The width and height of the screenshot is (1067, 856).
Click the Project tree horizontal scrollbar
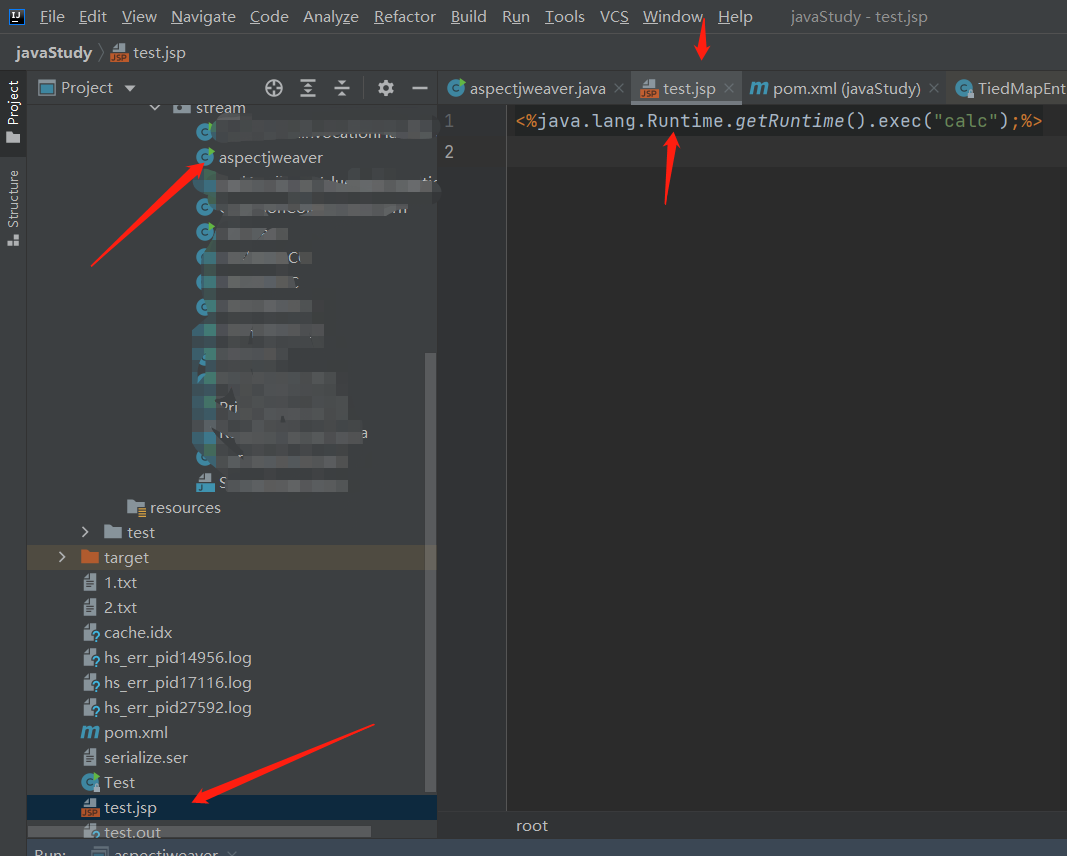click(199, 832)
